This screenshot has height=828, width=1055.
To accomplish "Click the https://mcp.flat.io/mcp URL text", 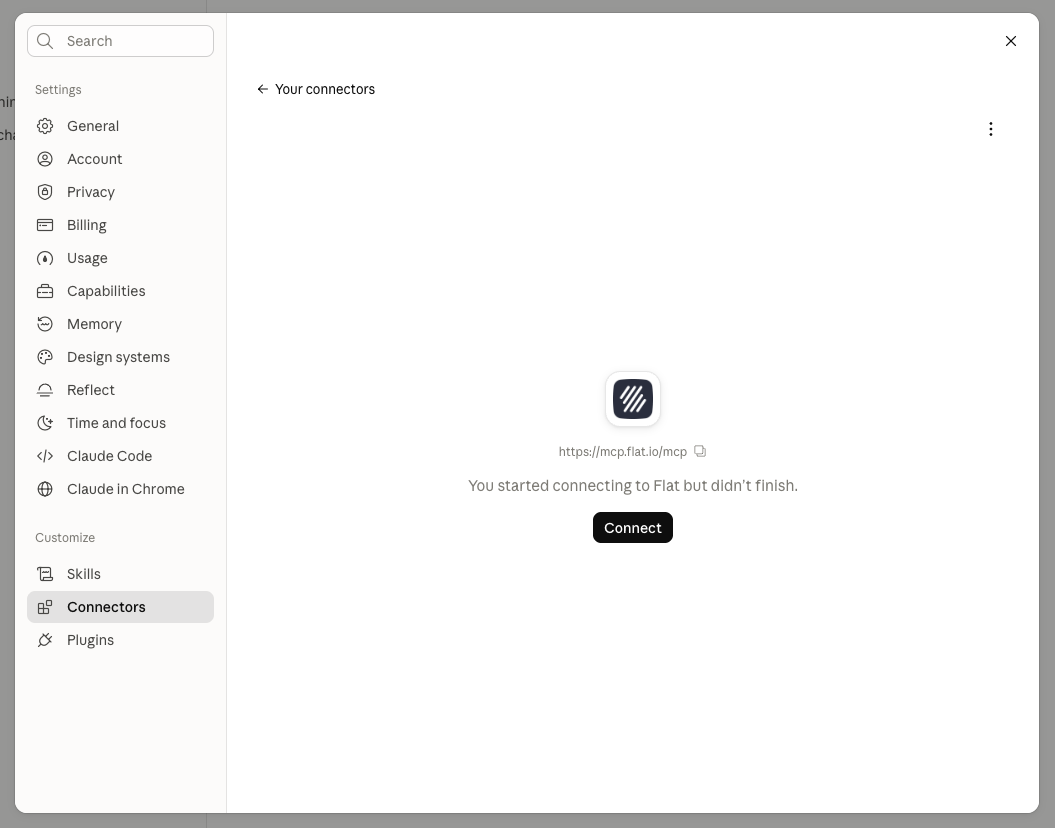I will 622,452.
